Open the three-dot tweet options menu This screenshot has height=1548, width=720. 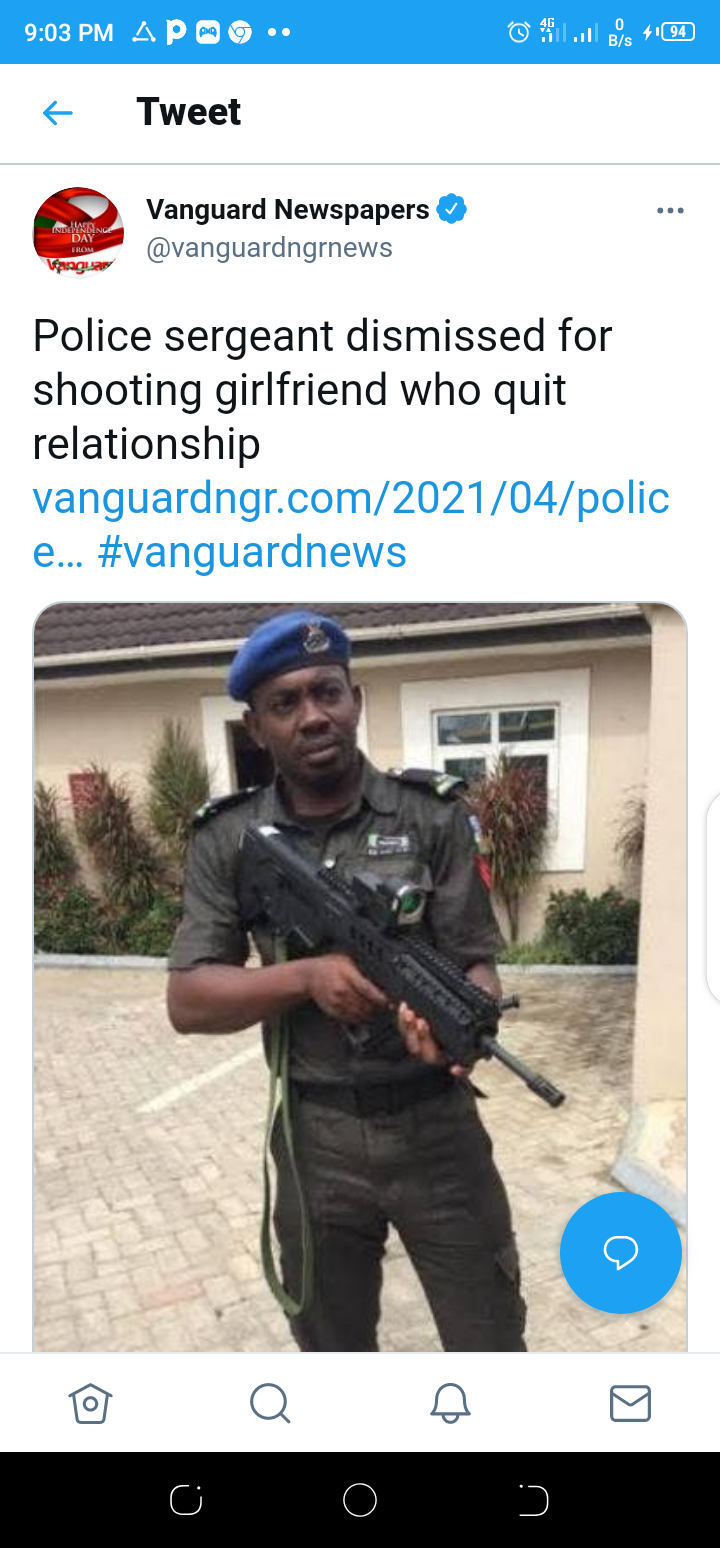(670, 211)
